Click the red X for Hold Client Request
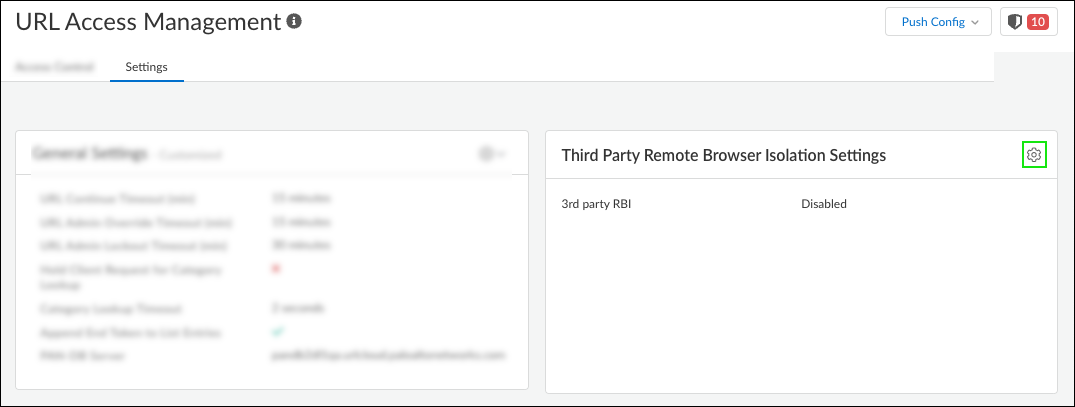Screen dimensions: 1075x407 point(276,268)
